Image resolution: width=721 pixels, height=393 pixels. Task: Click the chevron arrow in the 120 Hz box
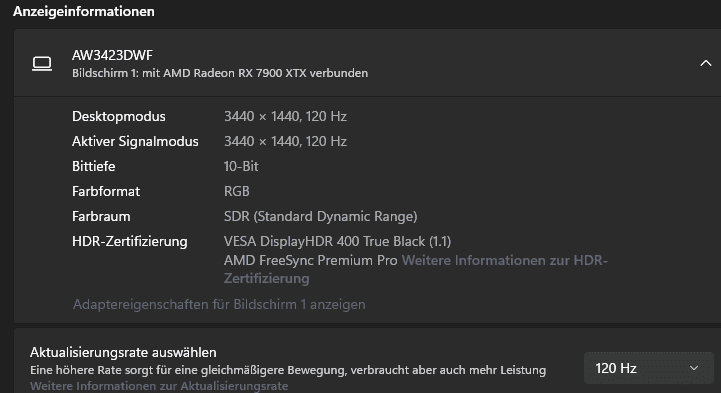[694, 368]
